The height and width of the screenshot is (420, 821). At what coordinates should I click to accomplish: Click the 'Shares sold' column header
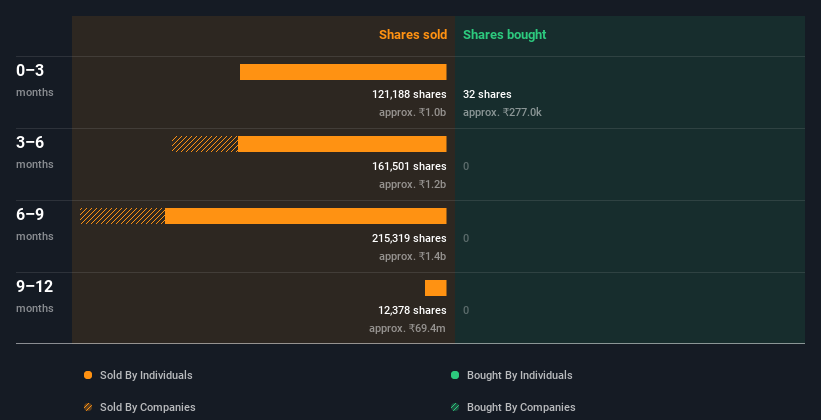pos(413,35)
